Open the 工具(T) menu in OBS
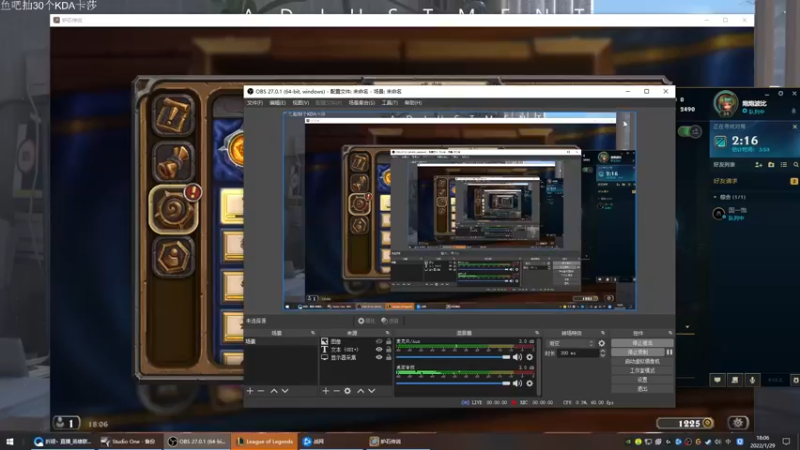Screen dimensions: 800x450 click(389, 103)
